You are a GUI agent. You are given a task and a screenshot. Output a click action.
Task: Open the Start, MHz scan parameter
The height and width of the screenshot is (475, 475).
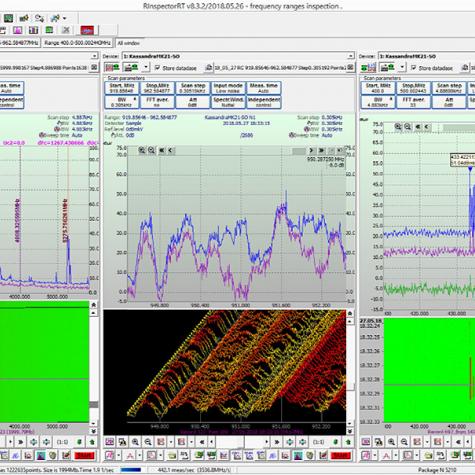pos(122,88)
